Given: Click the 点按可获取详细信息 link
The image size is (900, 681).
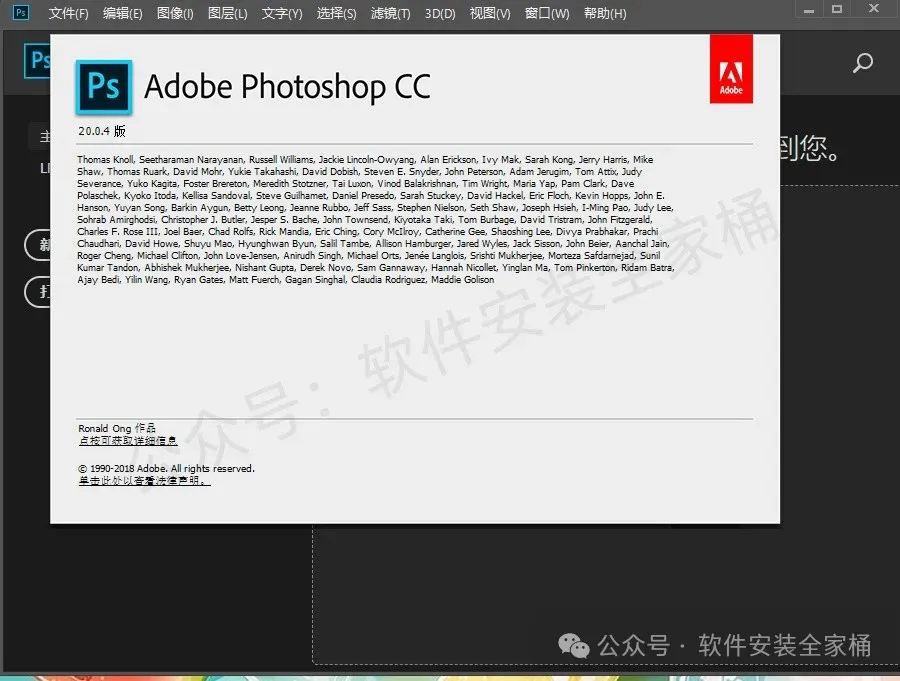Looking at the screenshot, I should coord(128,441).
